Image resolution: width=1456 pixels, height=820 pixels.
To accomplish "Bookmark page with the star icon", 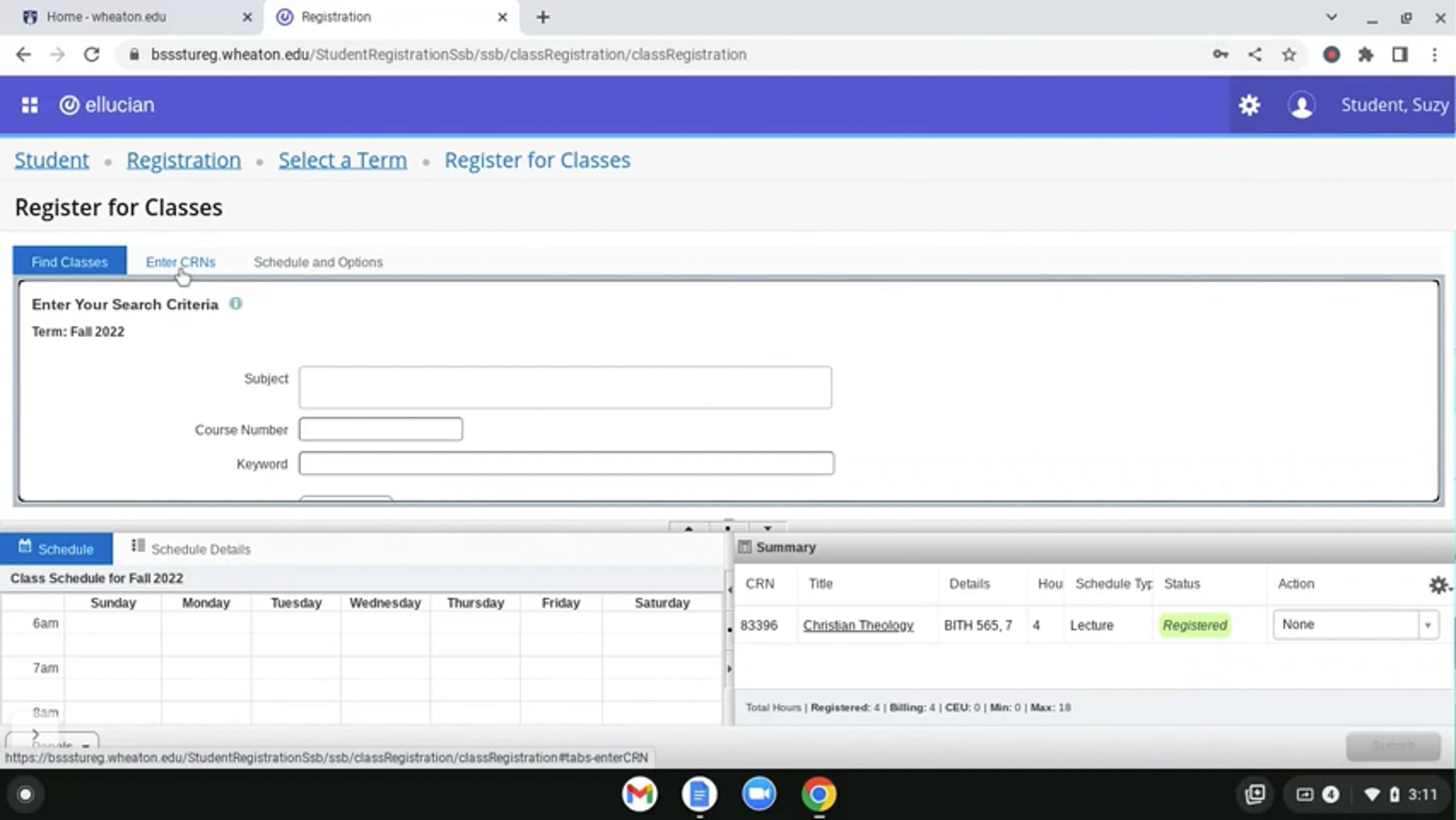I will pyautogui.click(x=1289, y=55).
